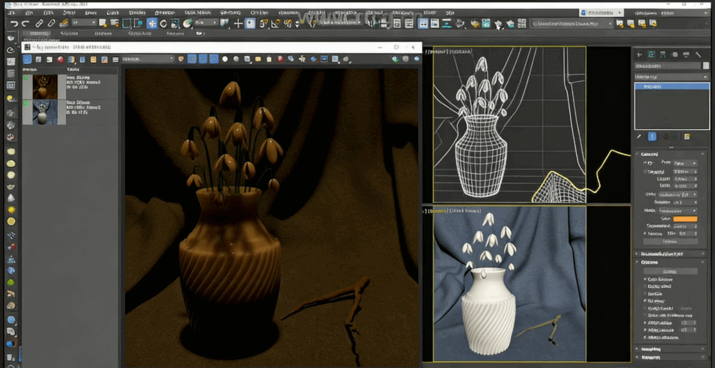Open the reference coordinate system dropdown
This screenshot has height=368, width=715.
(207, 23)
